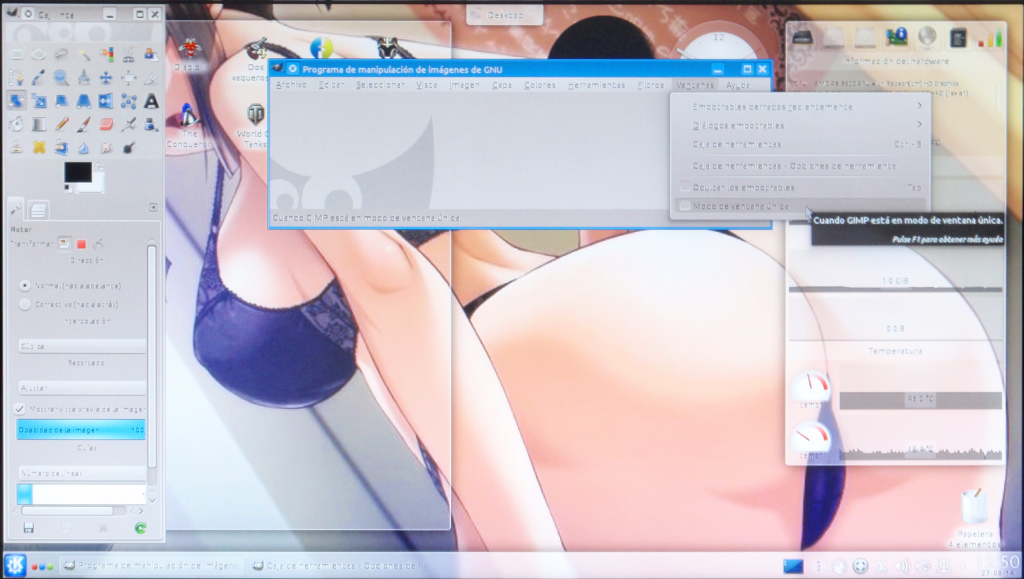Choose the Free Select lasso tool
This screenshot has width=1024, height=579.
click(x=61, y=54)
